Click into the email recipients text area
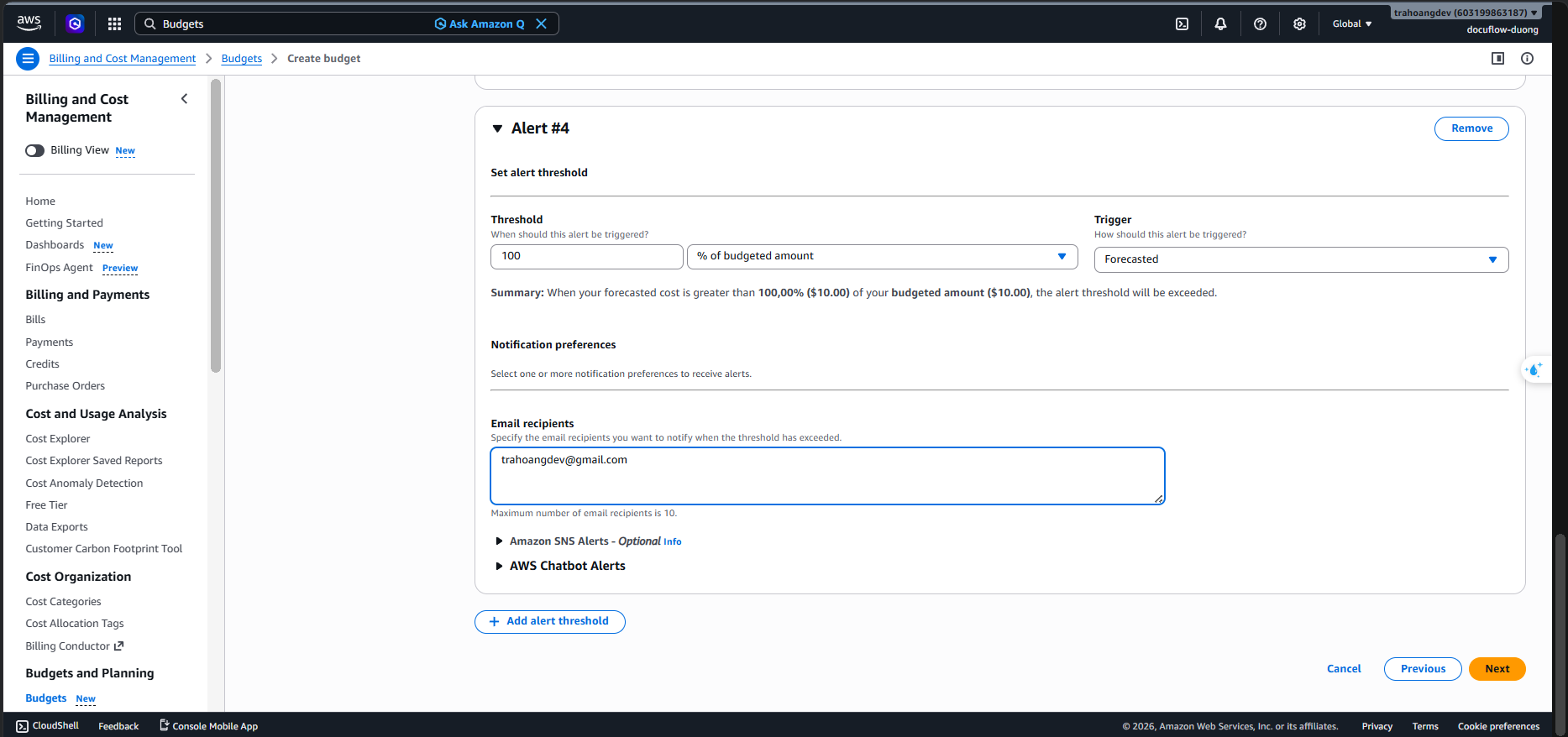This screenshot has width=1568, height=737. [x=827, y=476]
